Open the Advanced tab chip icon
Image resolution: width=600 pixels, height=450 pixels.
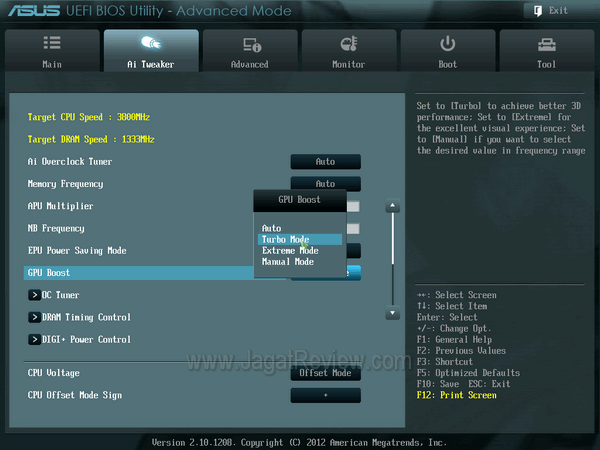(x=250, y=44)
